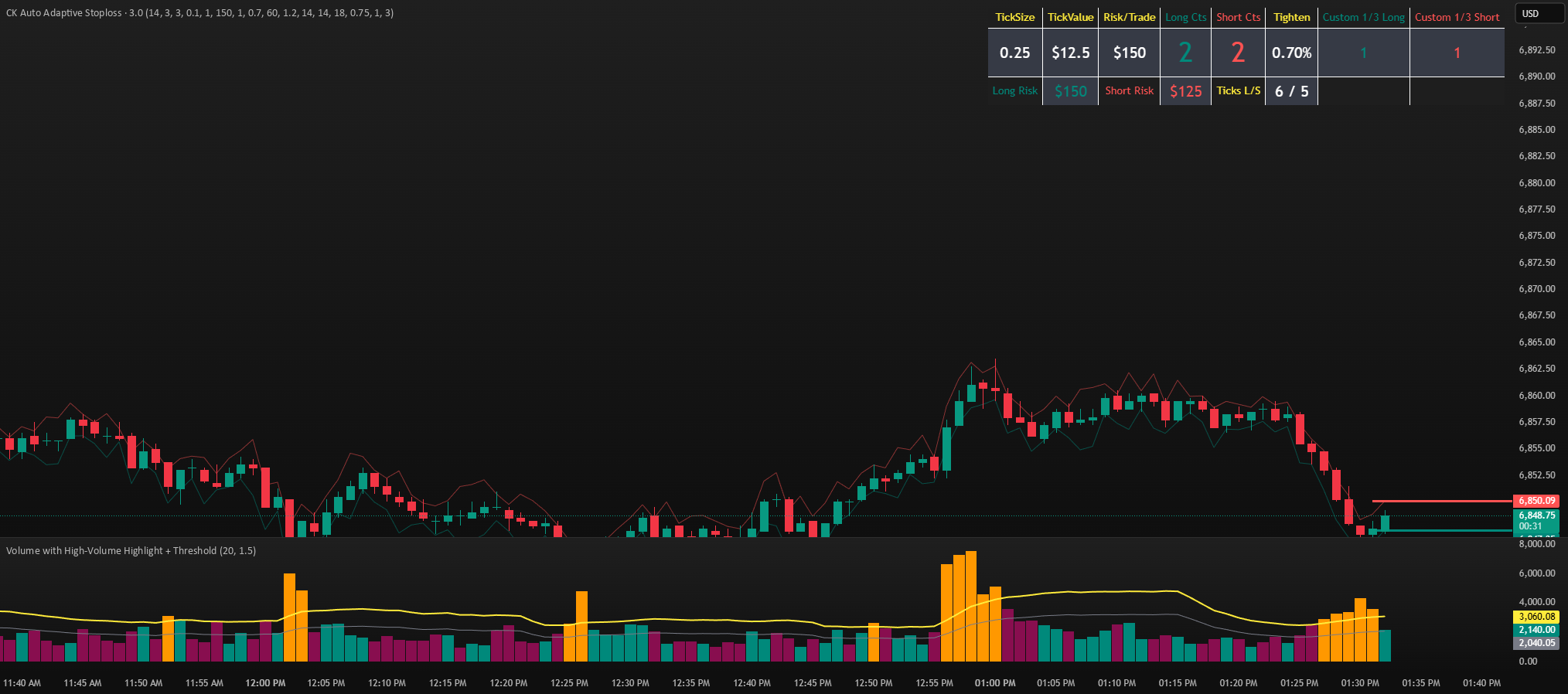Click the Tighten 0.70% cell
This screenshot has height=694, width=1568.
tap(1292, 53)
